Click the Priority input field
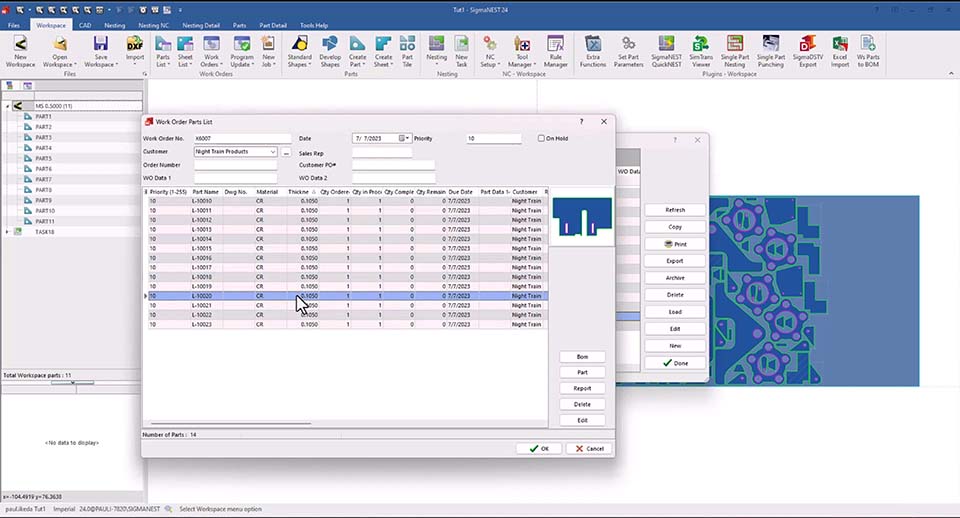 pyautogui.click(x=493, y=138)
